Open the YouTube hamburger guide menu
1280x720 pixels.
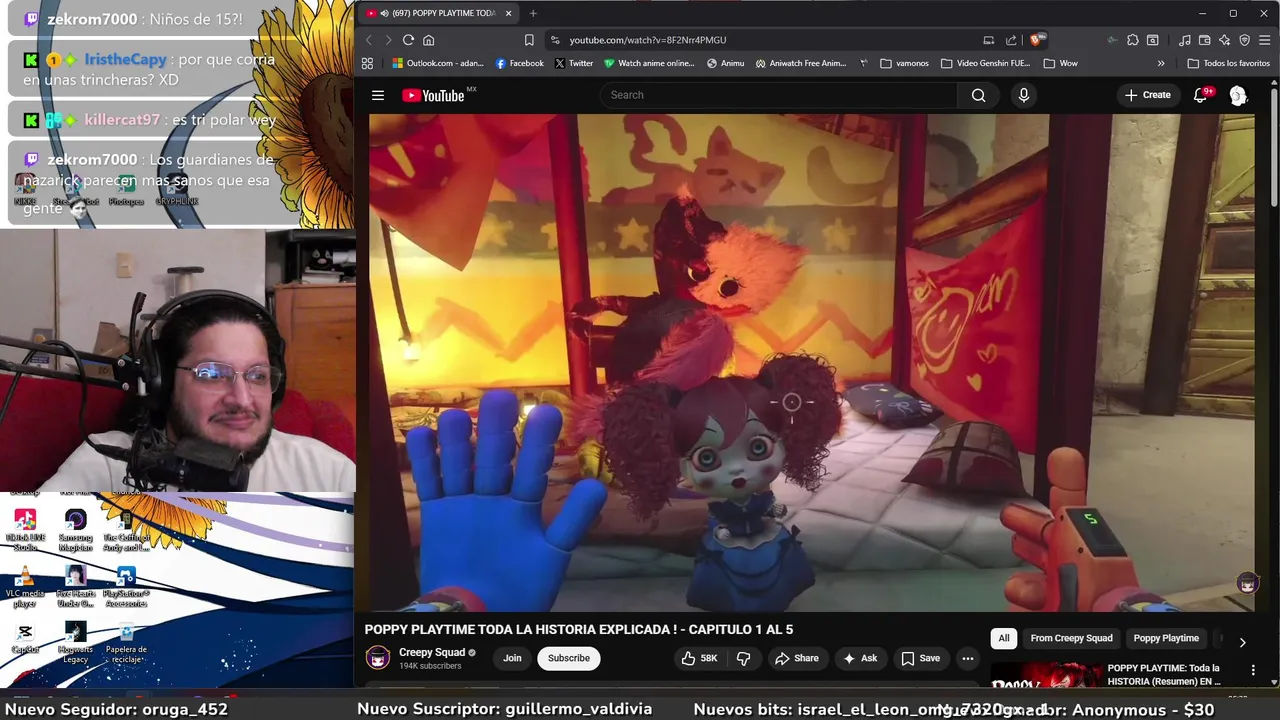pyautogui.click(x=378, y=95)
